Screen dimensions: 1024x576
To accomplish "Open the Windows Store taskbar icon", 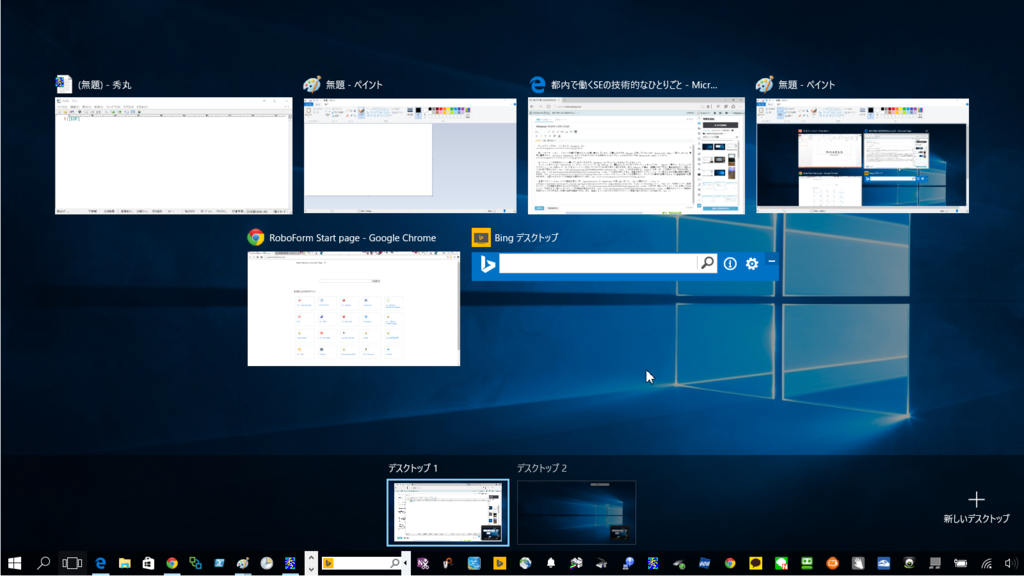I will pos(148,563).
